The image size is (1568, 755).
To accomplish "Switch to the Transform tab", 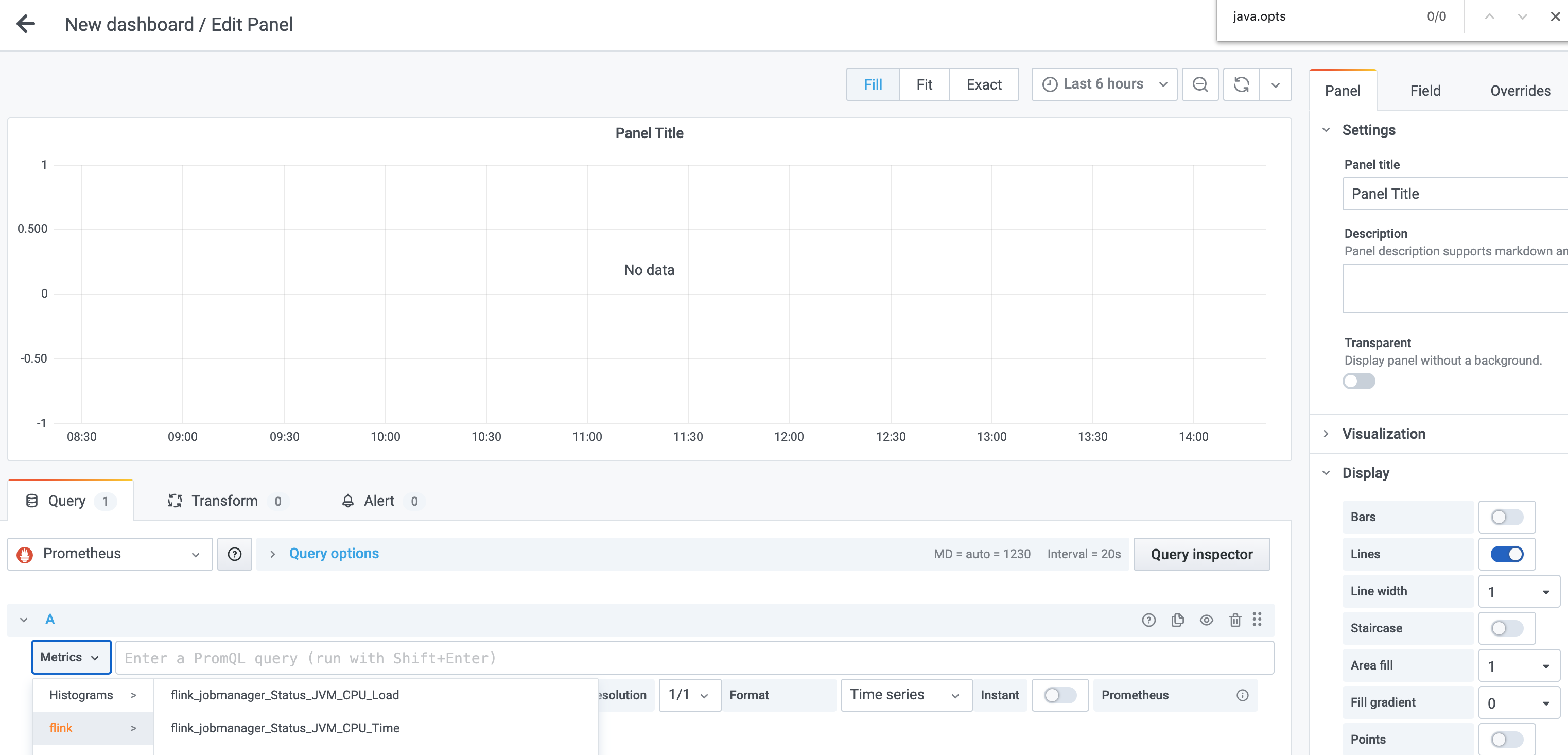I will tap(224, 501).
